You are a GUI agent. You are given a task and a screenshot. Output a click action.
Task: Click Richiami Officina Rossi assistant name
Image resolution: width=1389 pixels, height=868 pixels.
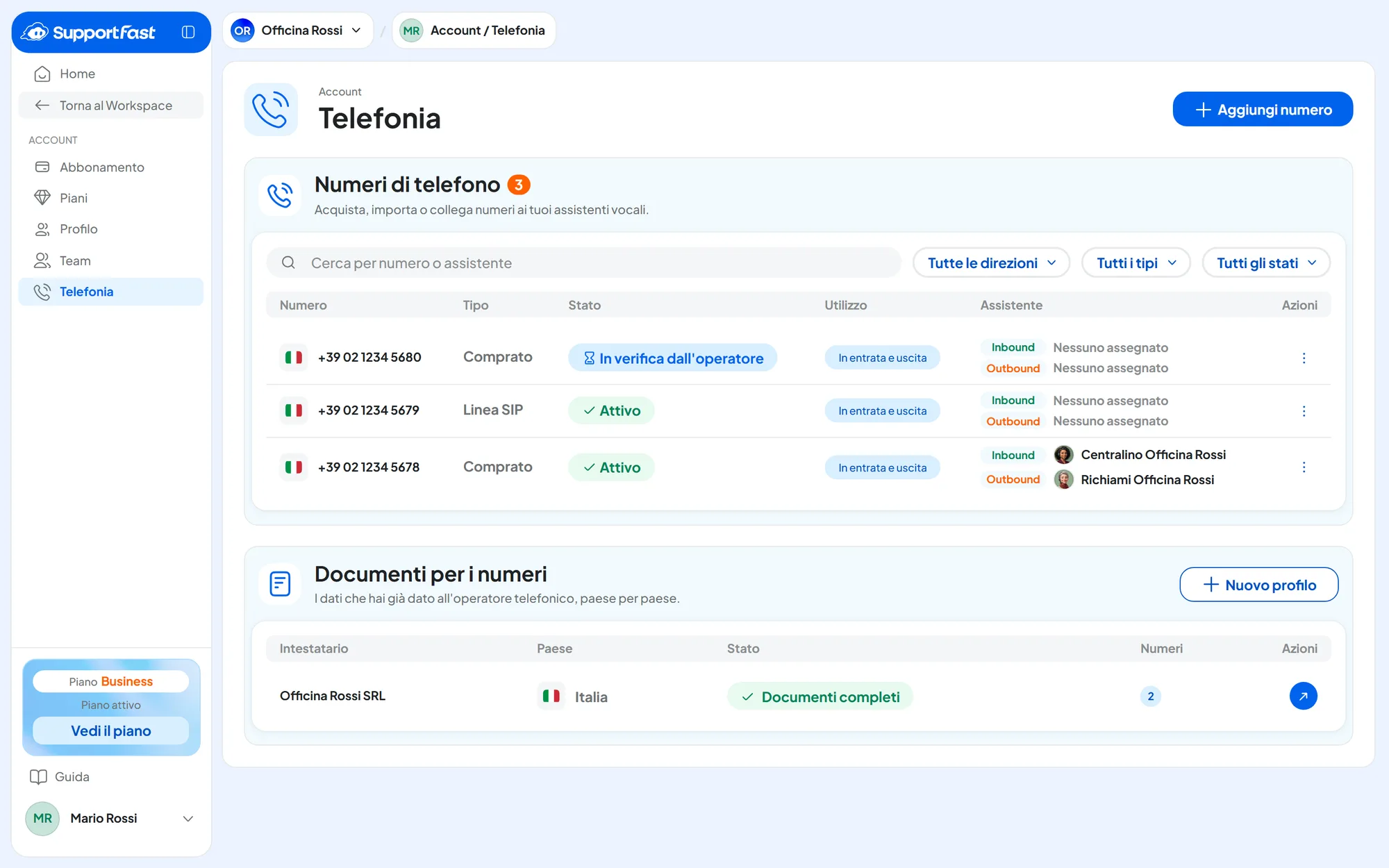tap(1147, 479)
